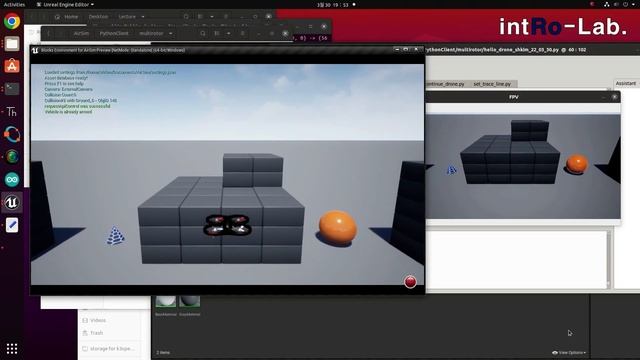Open Activities overview

pos(14,4)
